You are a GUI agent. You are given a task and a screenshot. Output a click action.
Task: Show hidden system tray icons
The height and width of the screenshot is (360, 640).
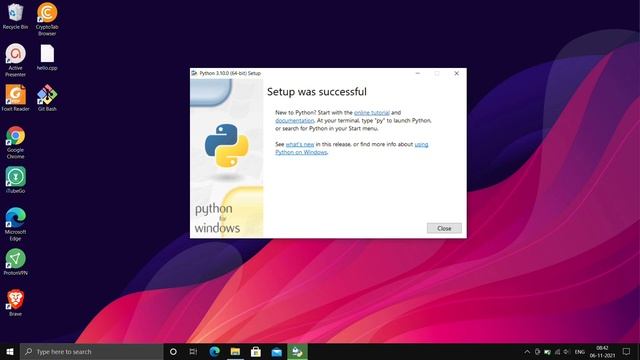tap(527, 352)
